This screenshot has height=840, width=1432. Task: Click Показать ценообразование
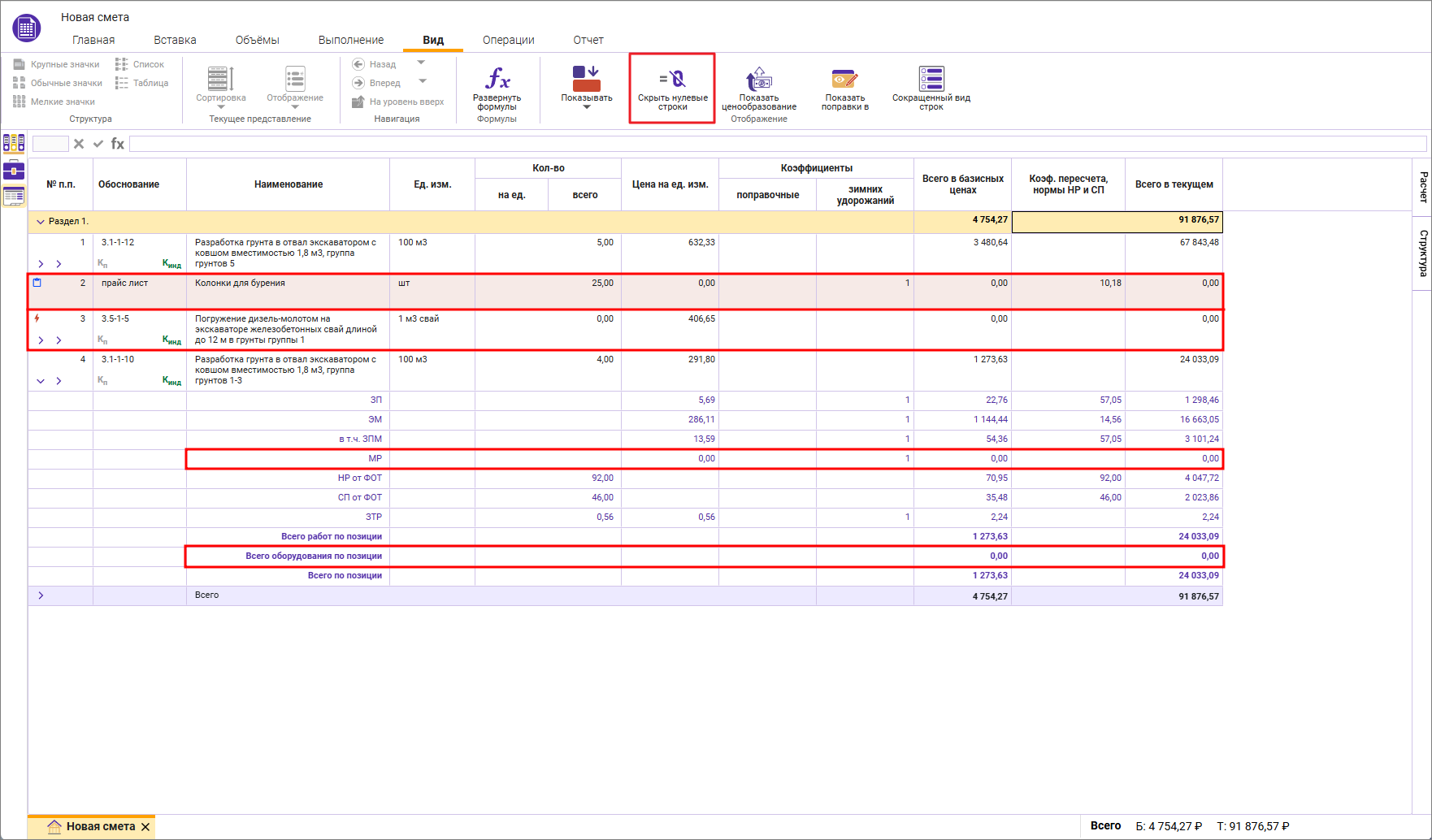759,89
